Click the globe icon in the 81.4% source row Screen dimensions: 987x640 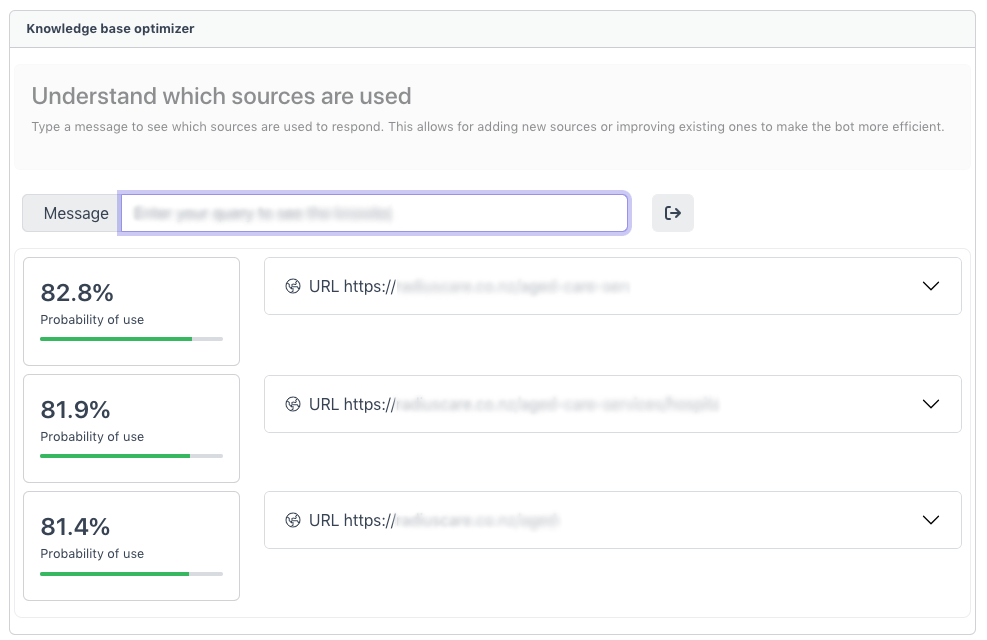[x=293, y=520]
